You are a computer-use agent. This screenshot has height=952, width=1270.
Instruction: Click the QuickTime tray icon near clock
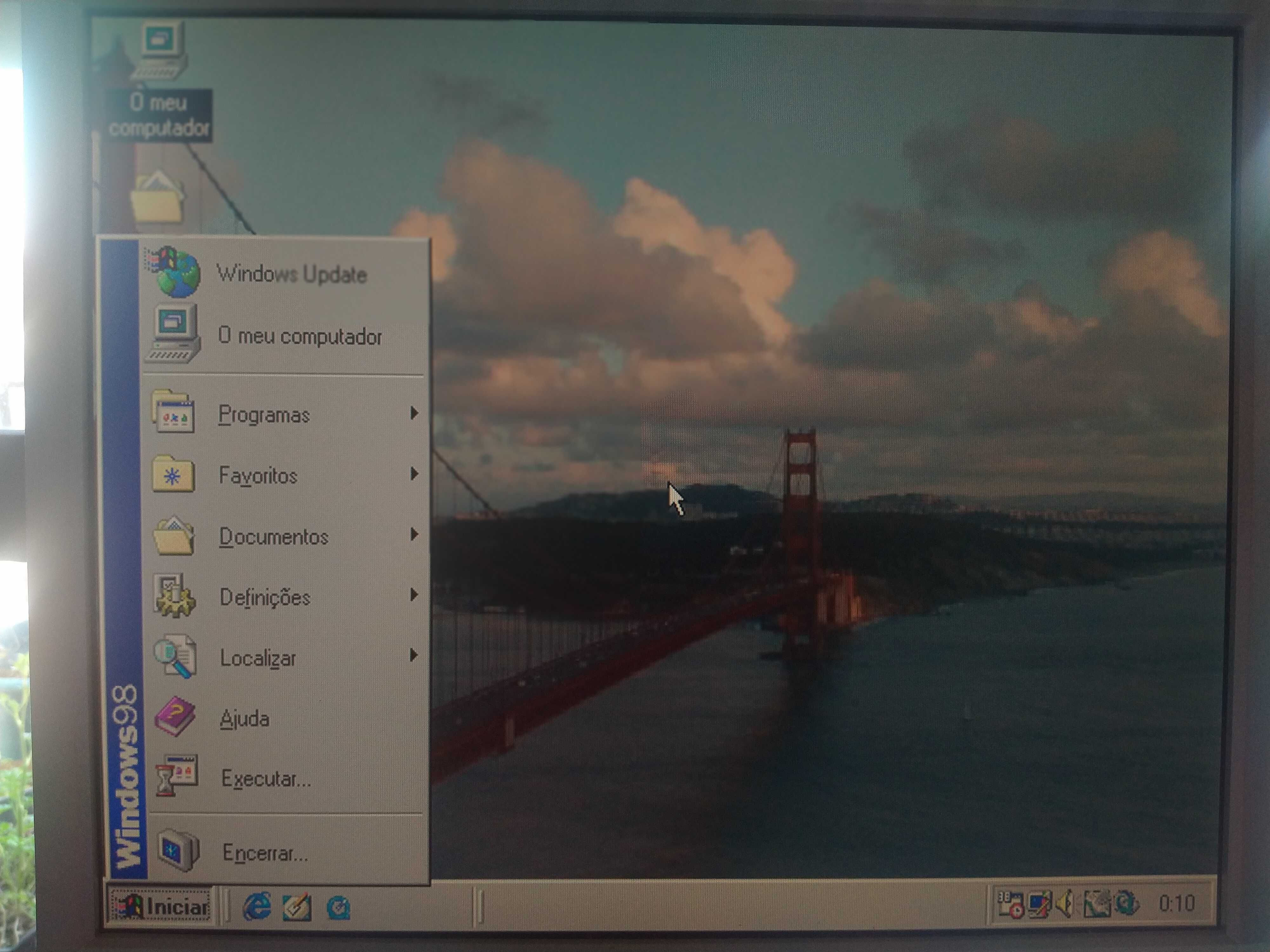click(x=1126, y=903)
